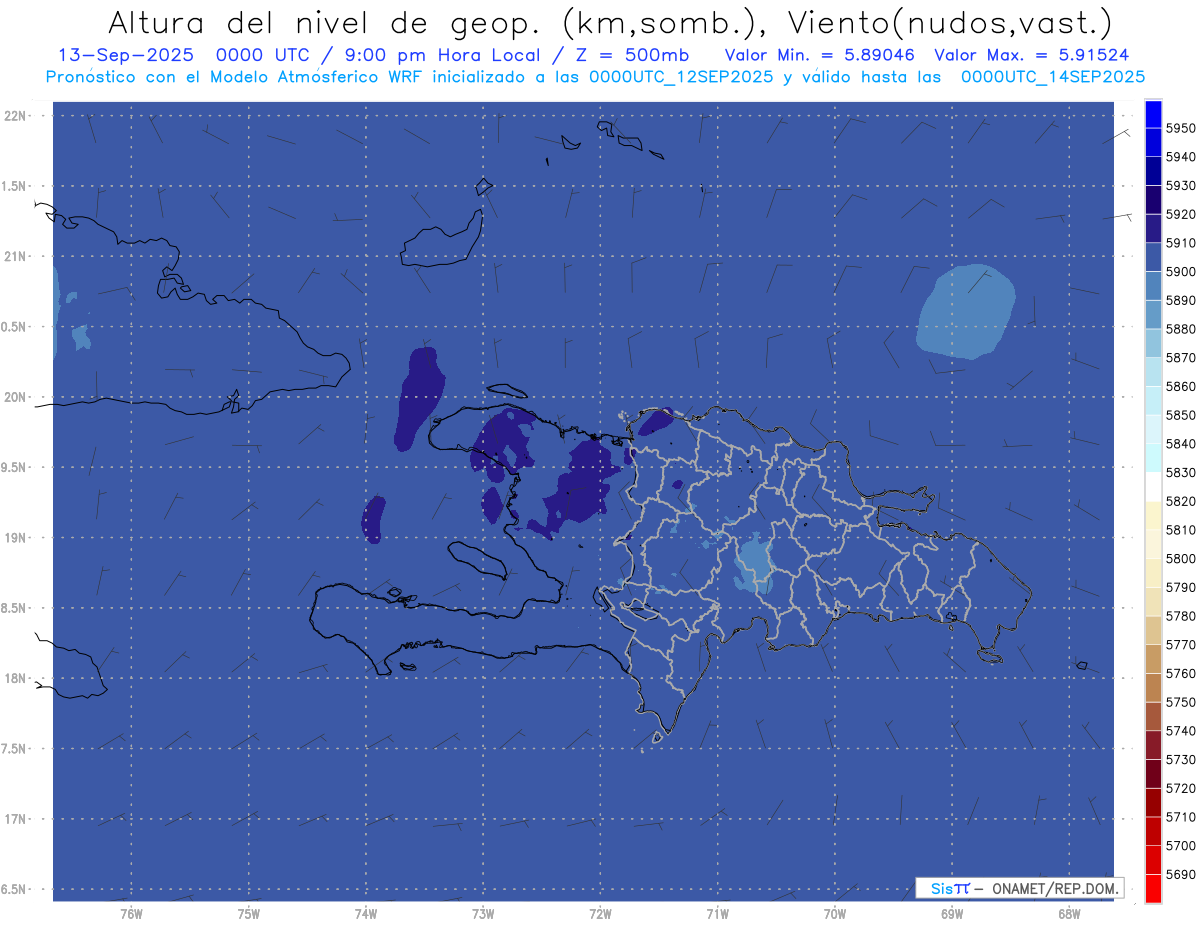This screenshot has height=927, width=1200.
Task: Click the '20N' latitude label
Action: (17, 397)
